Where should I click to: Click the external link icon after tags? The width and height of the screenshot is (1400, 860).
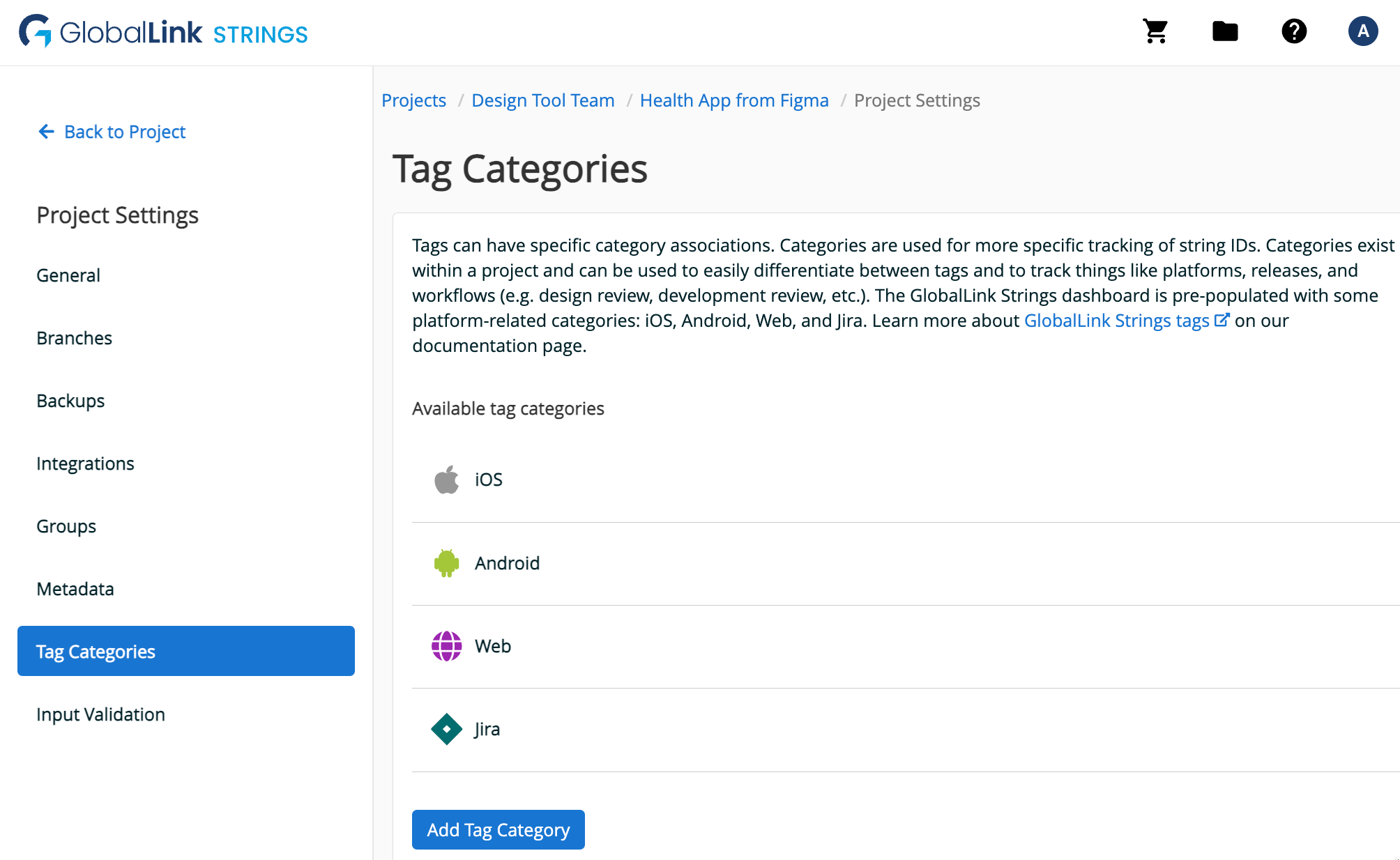(x=1222, y=320)
